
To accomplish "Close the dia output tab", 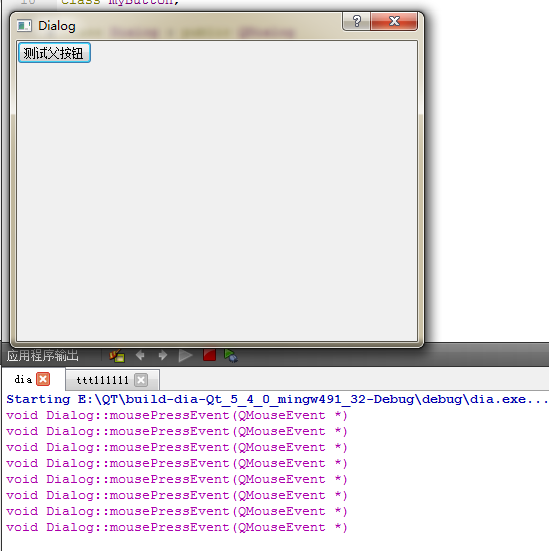I will (x=43, y=379).
